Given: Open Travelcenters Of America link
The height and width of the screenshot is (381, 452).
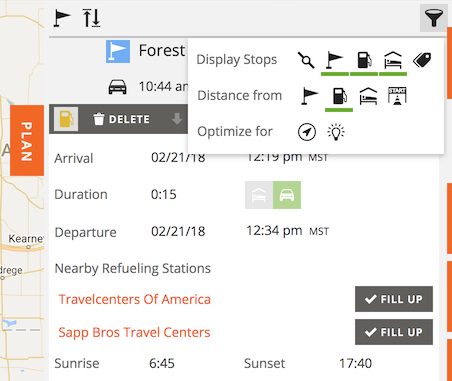Looking at the screenshot, I should click(134, 299).
